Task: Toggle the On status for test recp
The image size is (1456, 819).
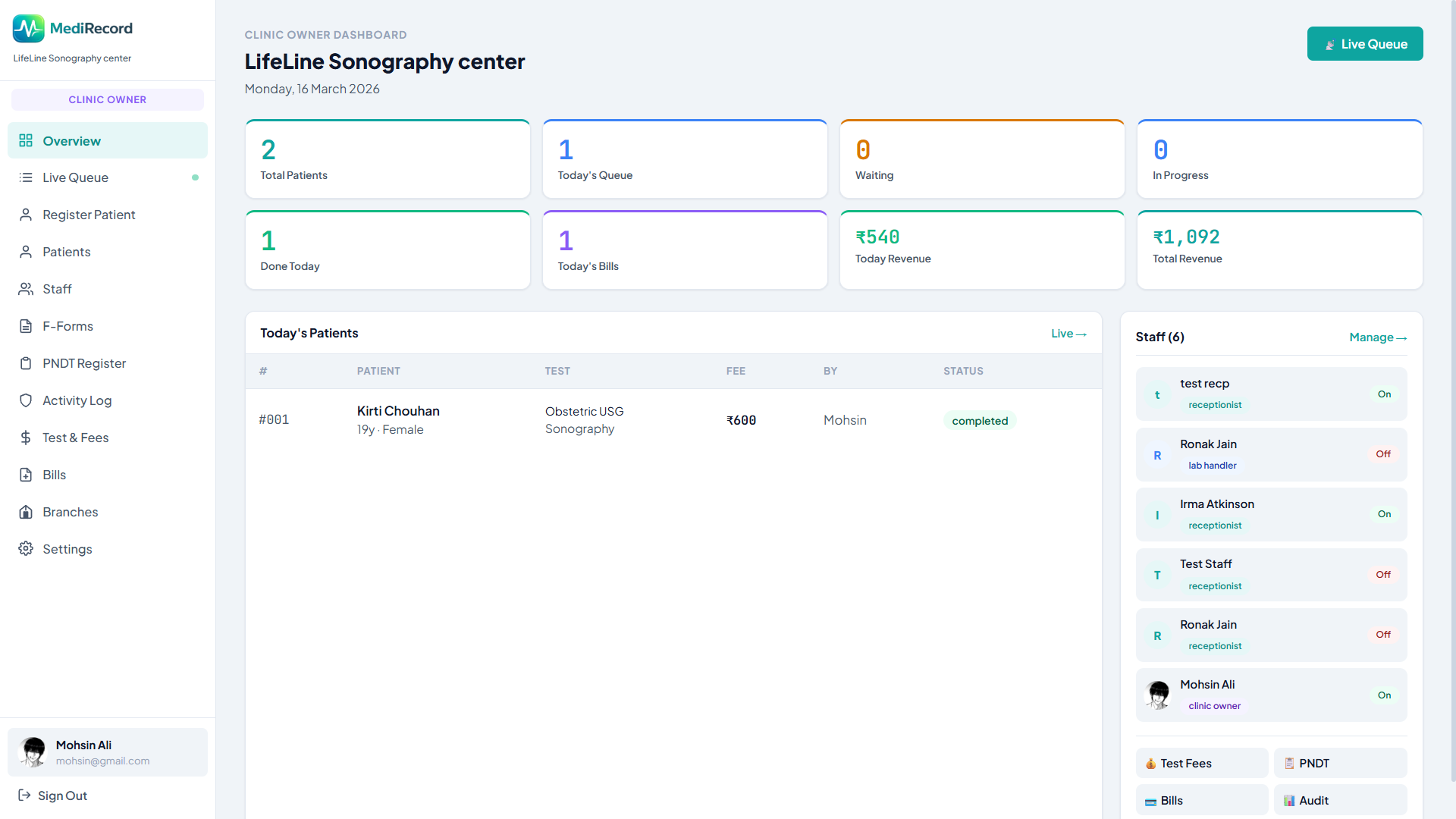Action: tap(1384, 394)
